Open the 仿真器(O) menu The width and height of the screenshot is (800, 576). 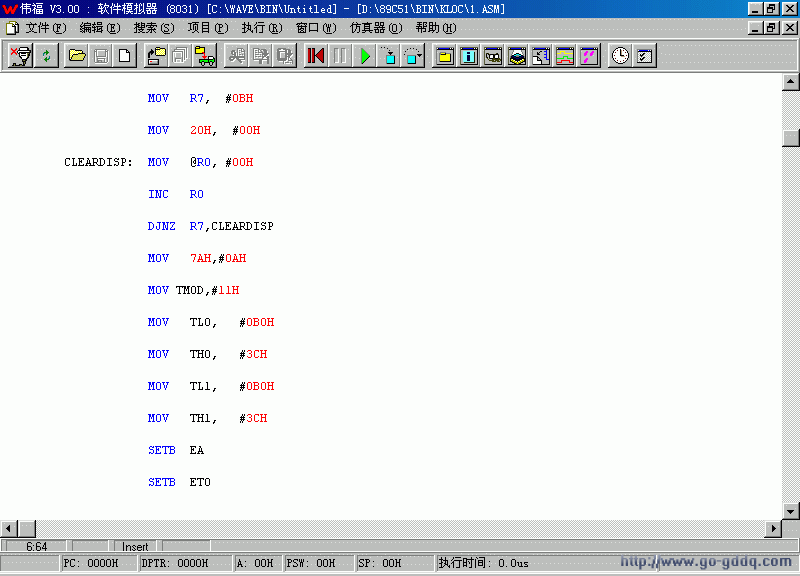click(x=377, y=28)
